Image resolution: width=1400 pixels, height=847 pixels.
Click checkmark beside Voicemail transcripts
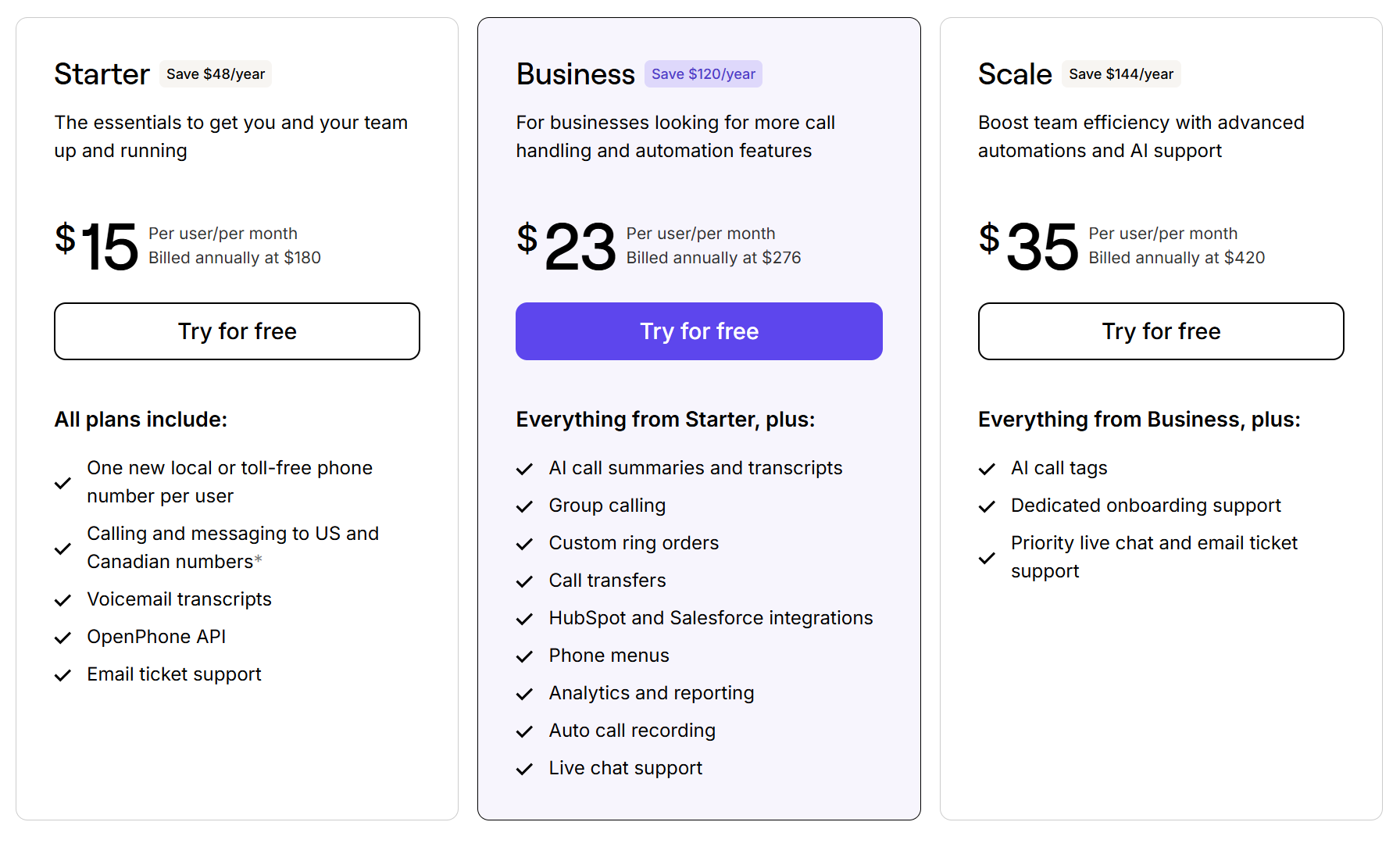(63, 600)
